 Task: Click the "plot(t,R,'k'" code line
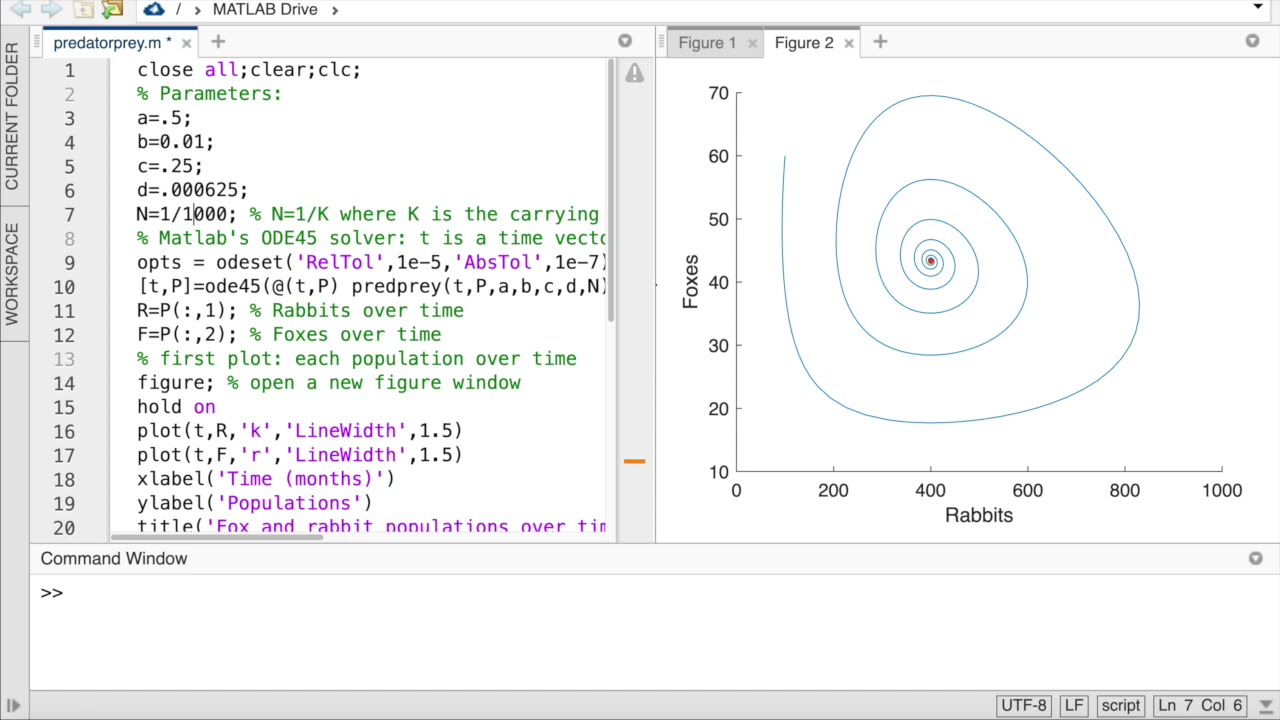point(300,430)
